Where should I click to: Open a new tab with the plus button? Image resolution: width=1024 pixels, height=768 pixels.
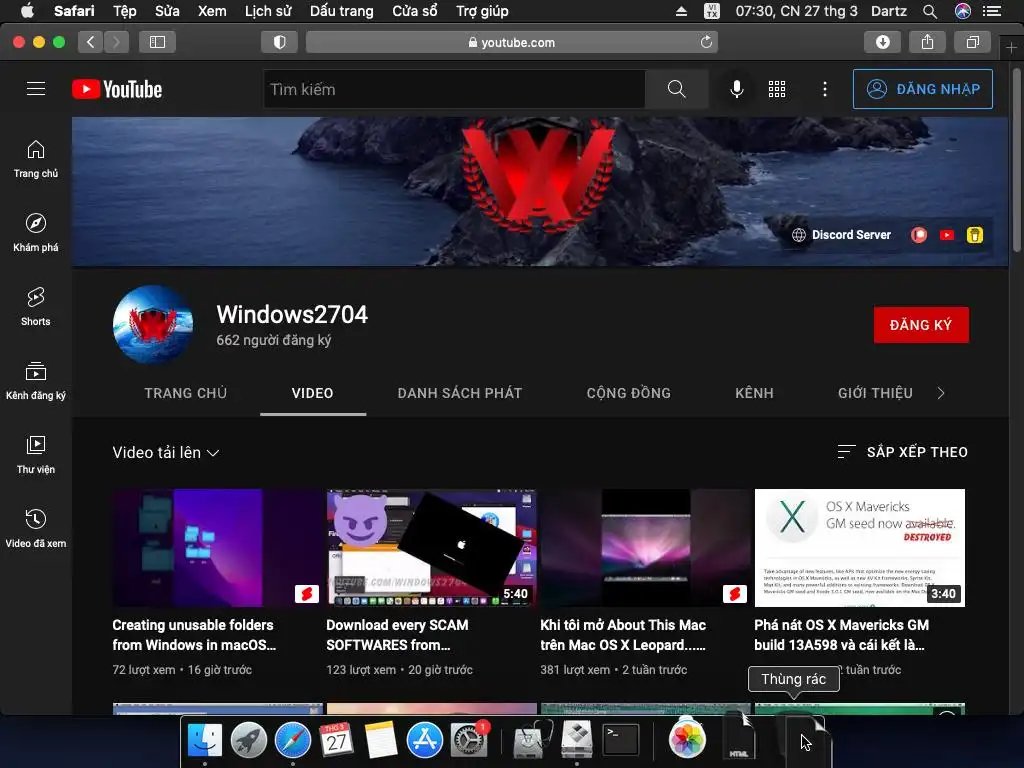coord(1011,48)
